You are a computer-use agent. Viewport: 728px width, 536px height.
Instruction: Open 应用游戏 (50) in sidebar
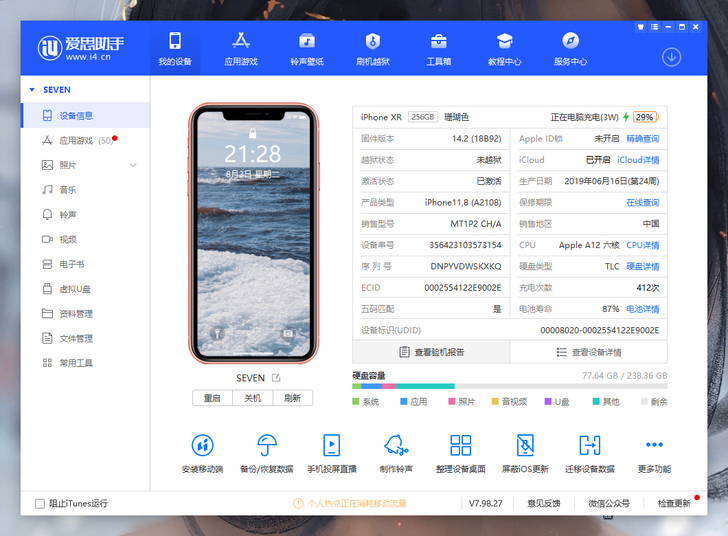(x=86, y=140)
